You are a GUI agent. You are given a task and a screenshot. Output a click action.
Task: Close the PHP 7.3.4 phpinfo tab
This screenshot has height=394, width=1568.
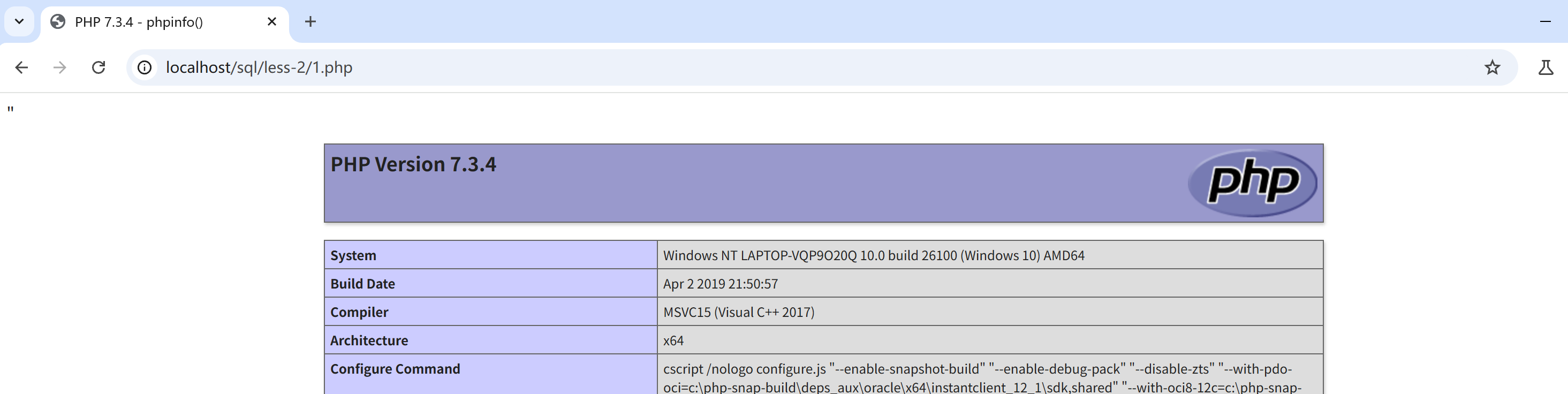[x=272, y=22]
